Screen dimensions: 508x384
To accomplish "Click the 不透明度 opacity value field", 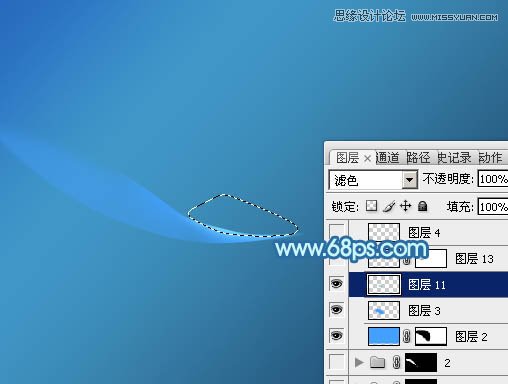I will (493, 179).
